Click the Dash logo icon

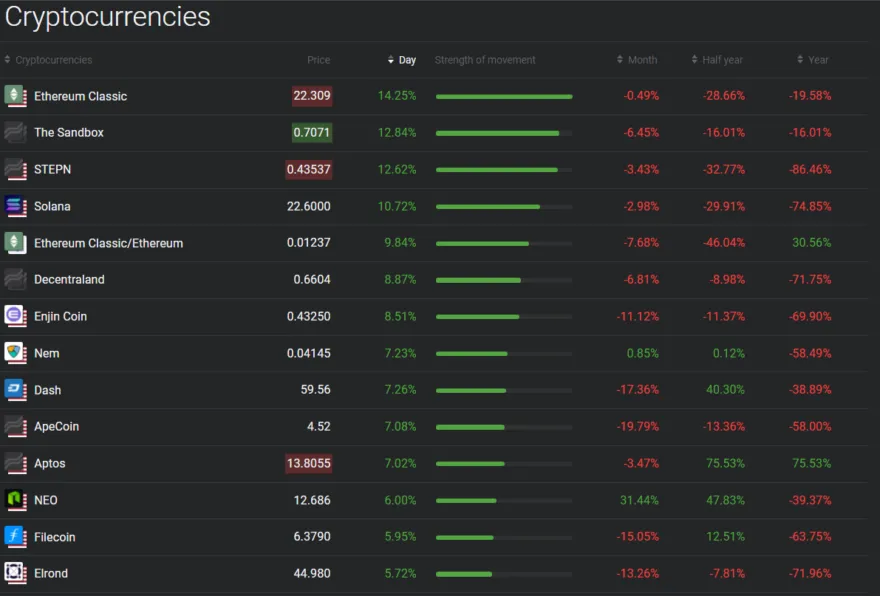coord(15,390)
